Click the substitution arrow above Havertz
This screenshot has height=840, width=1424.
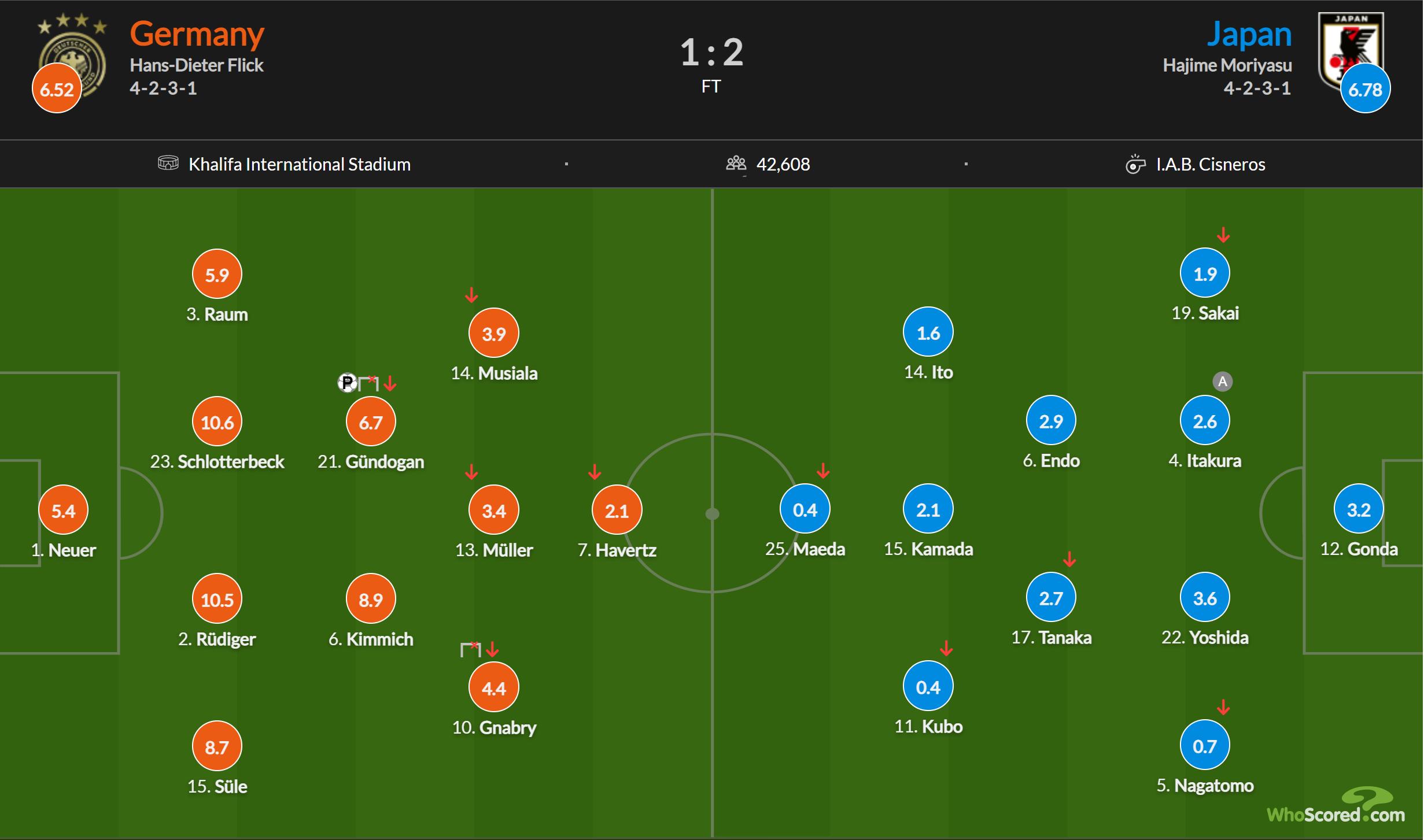tap(595, 472)
